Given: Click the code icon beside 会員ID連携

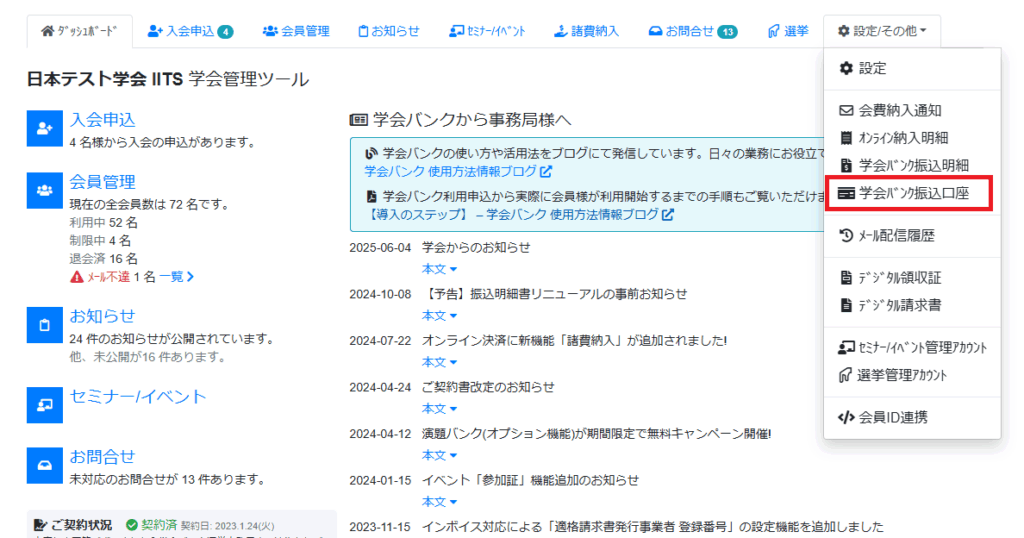Looking at the screenshot, I should [846, 418].
